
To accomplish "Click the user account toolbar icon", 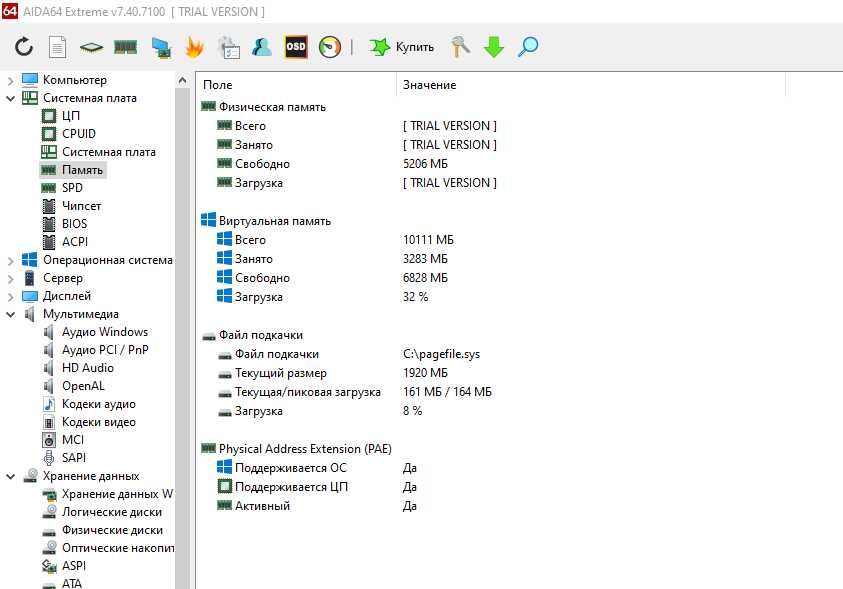I will pyautogui.click(x=262, y=47).
